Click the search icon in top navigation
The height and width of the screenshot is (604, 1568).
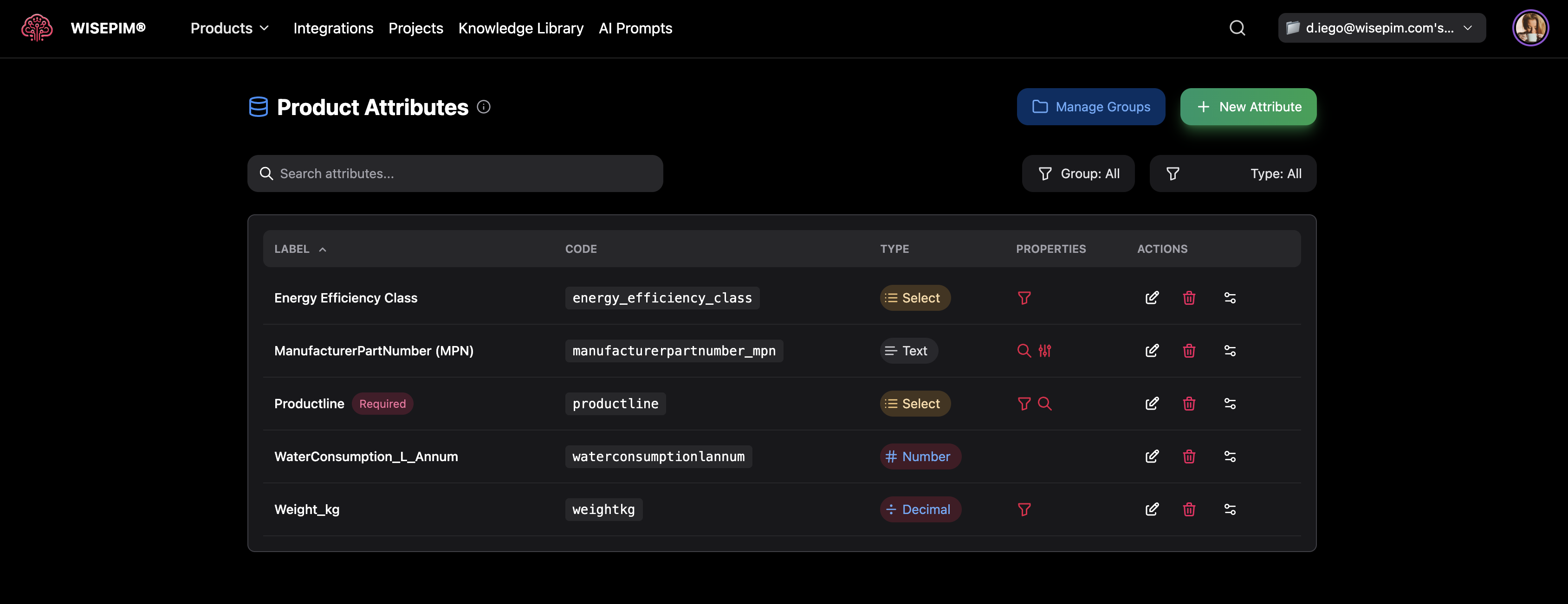[1237, 28]
